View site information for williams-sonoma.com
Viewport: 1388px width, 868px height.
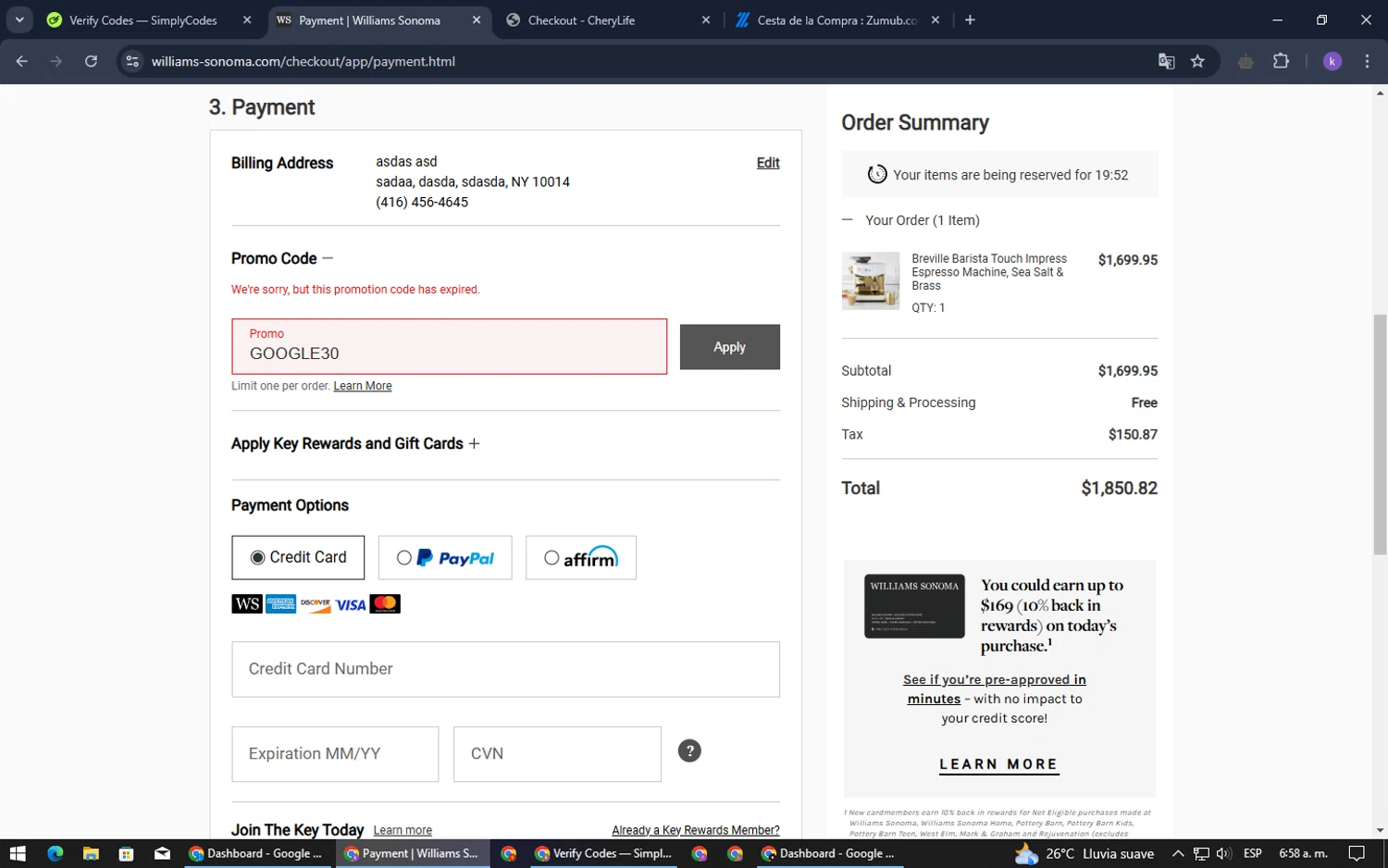[x=132, y=61]
